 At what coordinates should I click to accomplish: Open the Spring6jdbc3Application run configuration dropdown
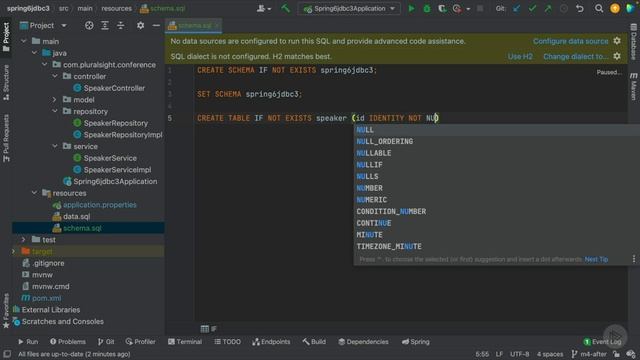pos(349,9)
